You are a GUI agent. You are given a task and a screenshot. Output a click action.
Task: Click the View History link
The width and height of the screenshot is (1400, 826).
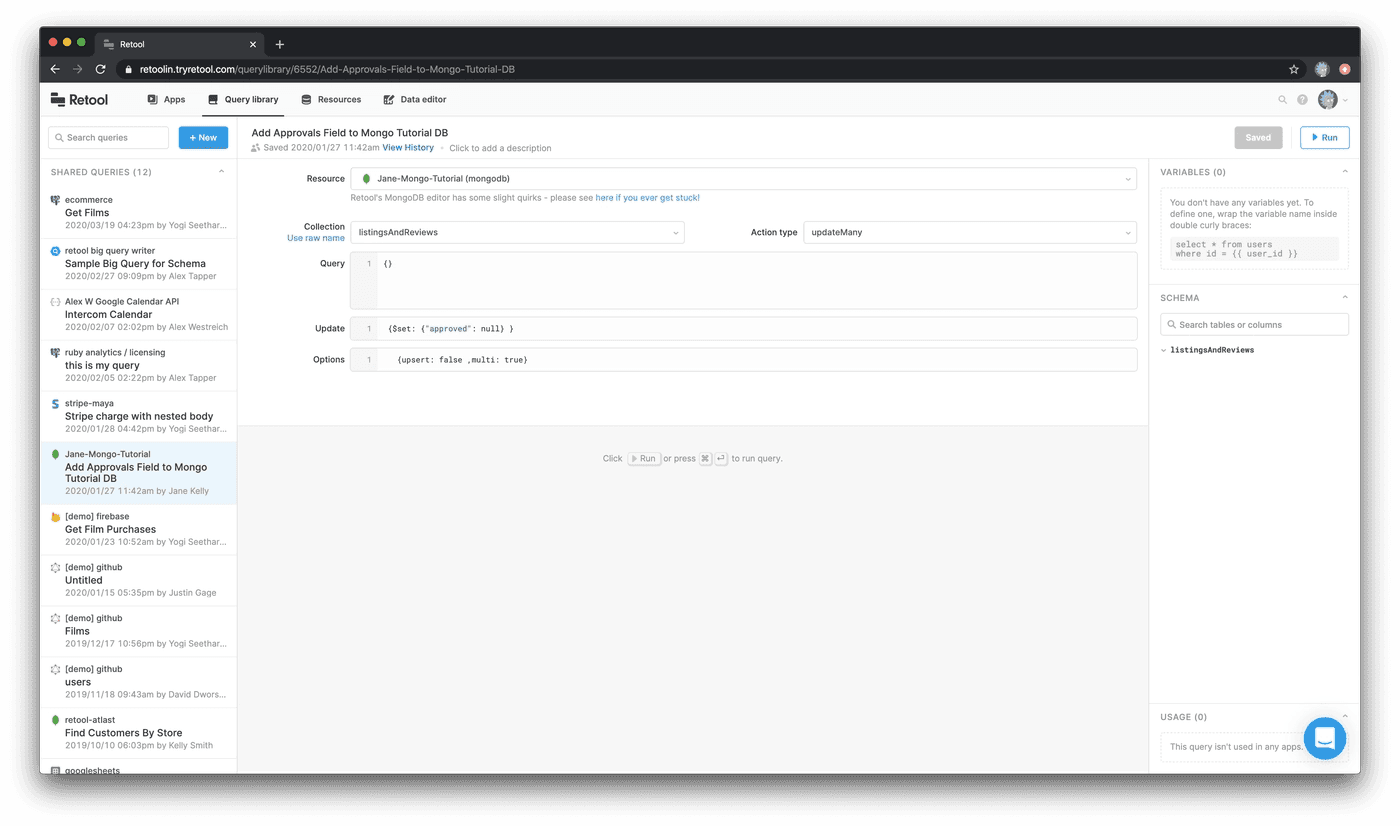pyautogui.click(x=408, y=148)
